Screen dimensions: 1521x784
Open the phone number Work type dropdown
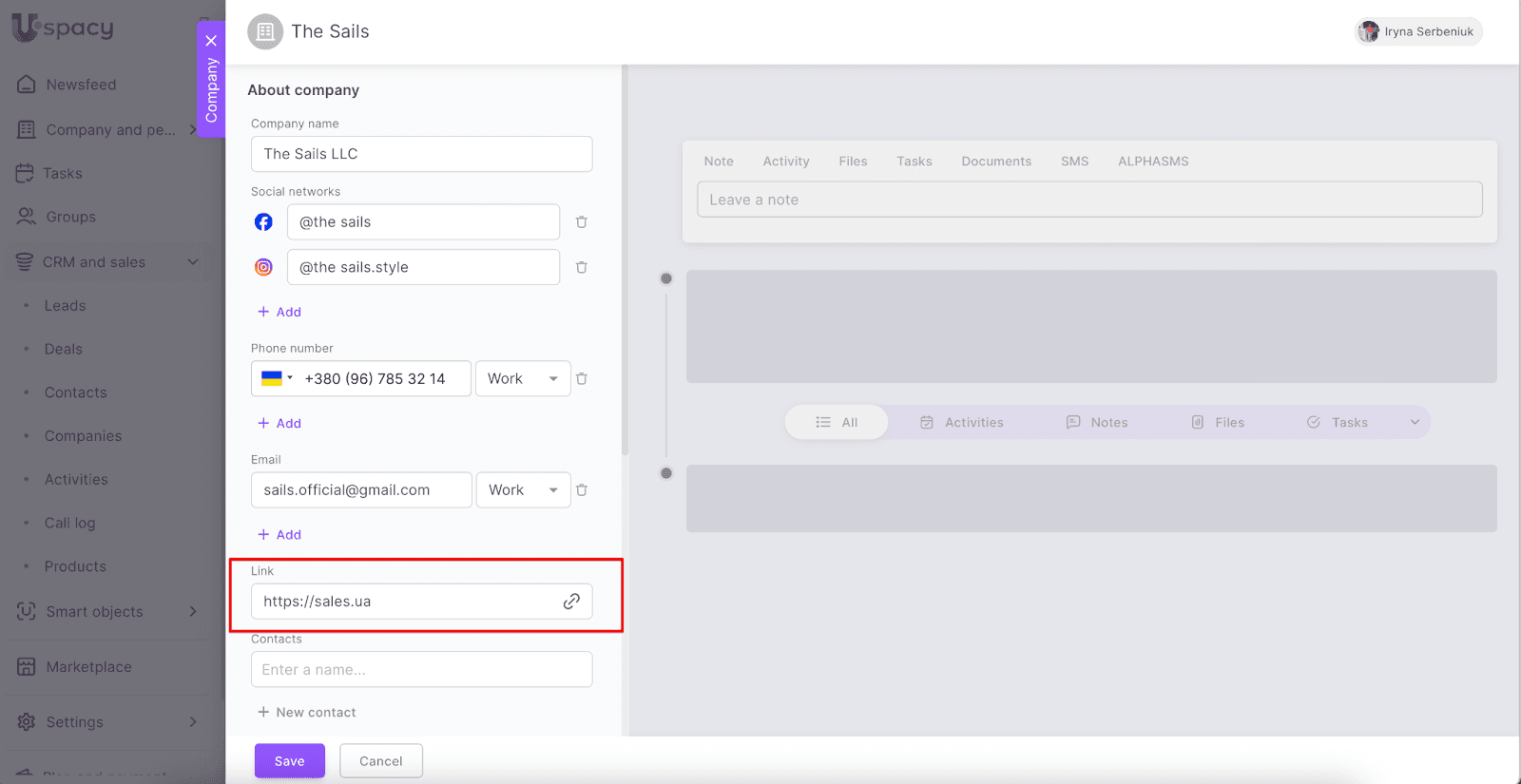[x=523, y=379]
